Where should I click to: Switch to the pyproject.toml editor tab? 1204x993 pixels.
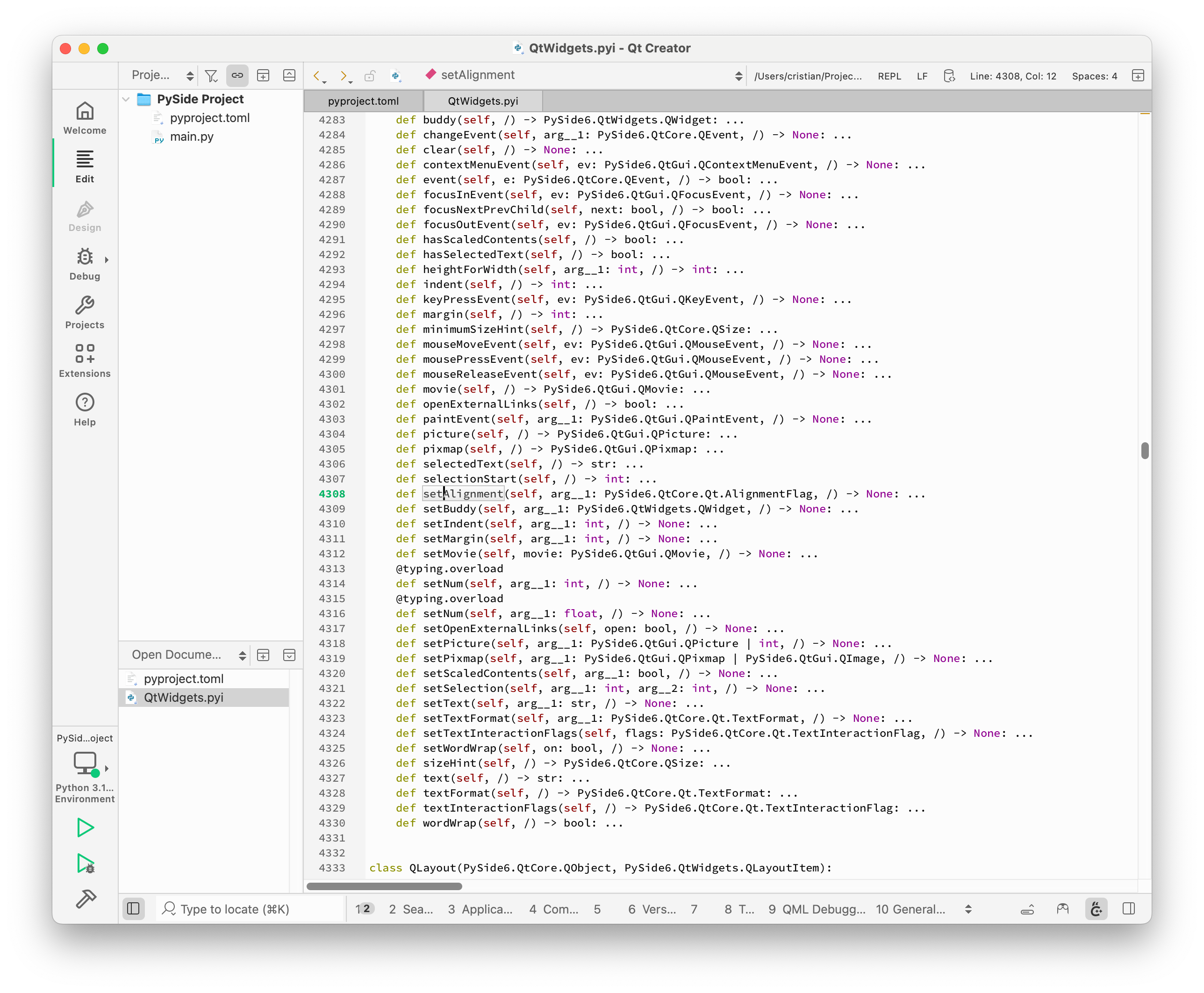point(363,101)
